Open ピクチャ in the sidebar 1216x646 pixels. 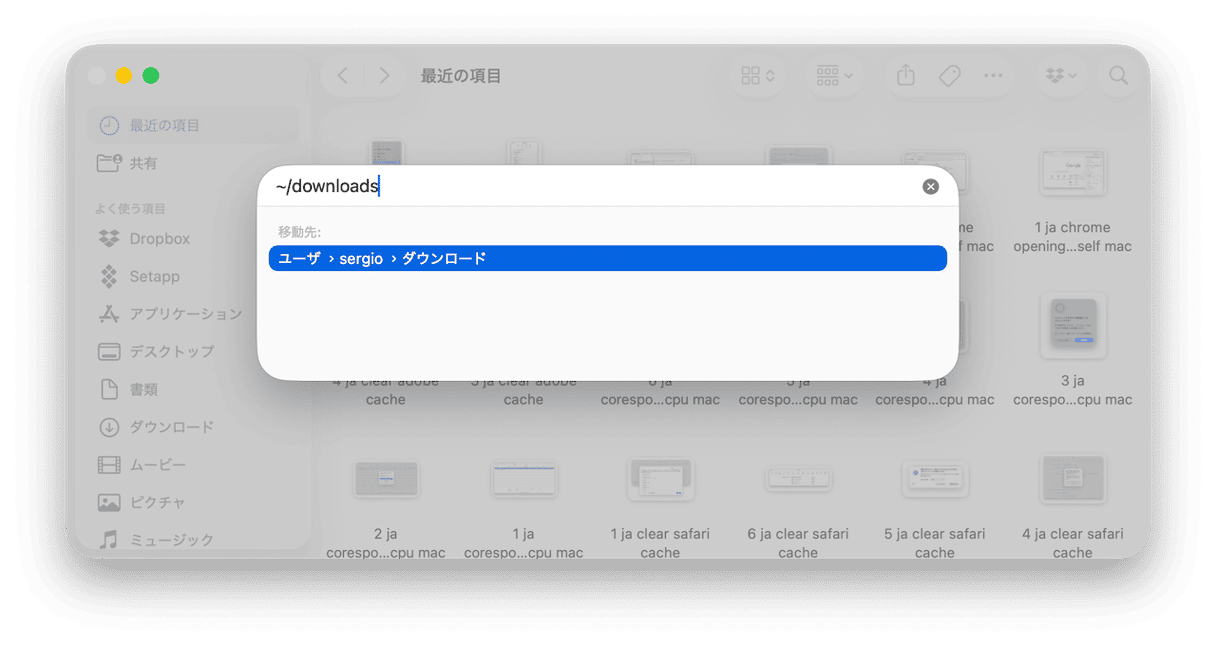(x=192, y=502)
